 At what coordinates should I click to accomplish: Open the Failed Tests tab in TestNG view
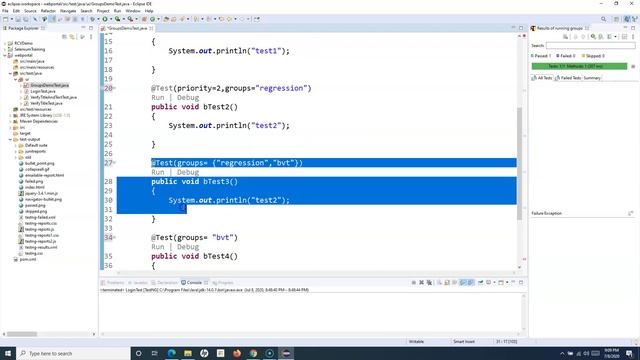click(568, 78)
